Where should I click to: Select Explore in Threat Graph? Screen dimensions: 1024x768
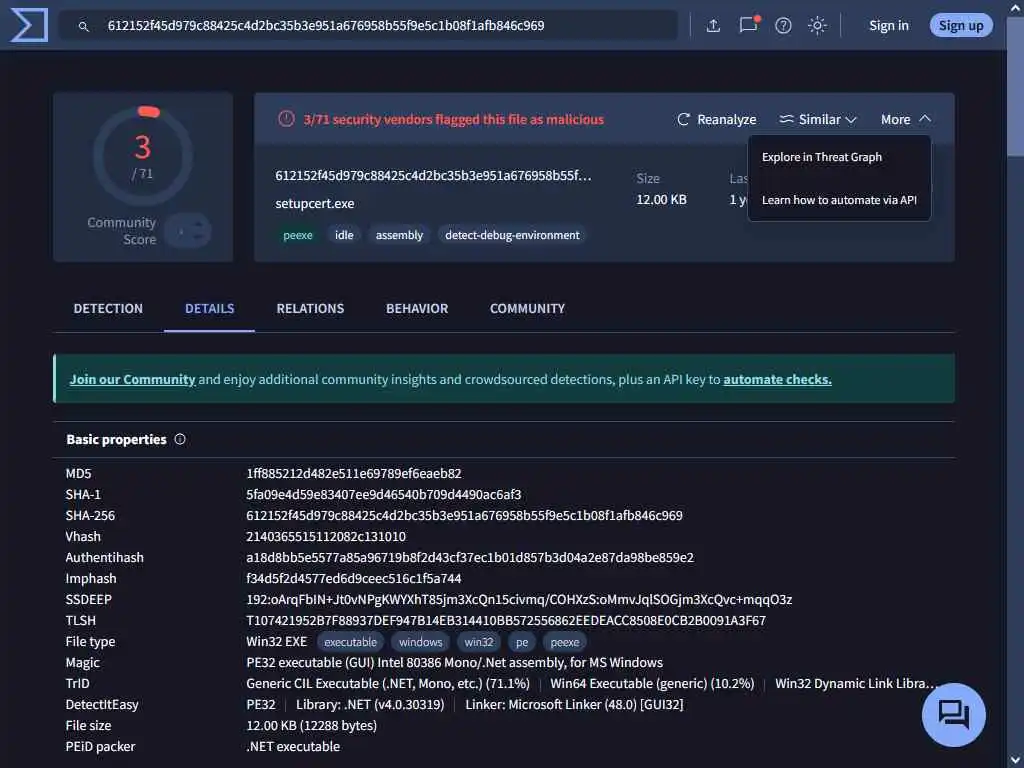(822, 157)
